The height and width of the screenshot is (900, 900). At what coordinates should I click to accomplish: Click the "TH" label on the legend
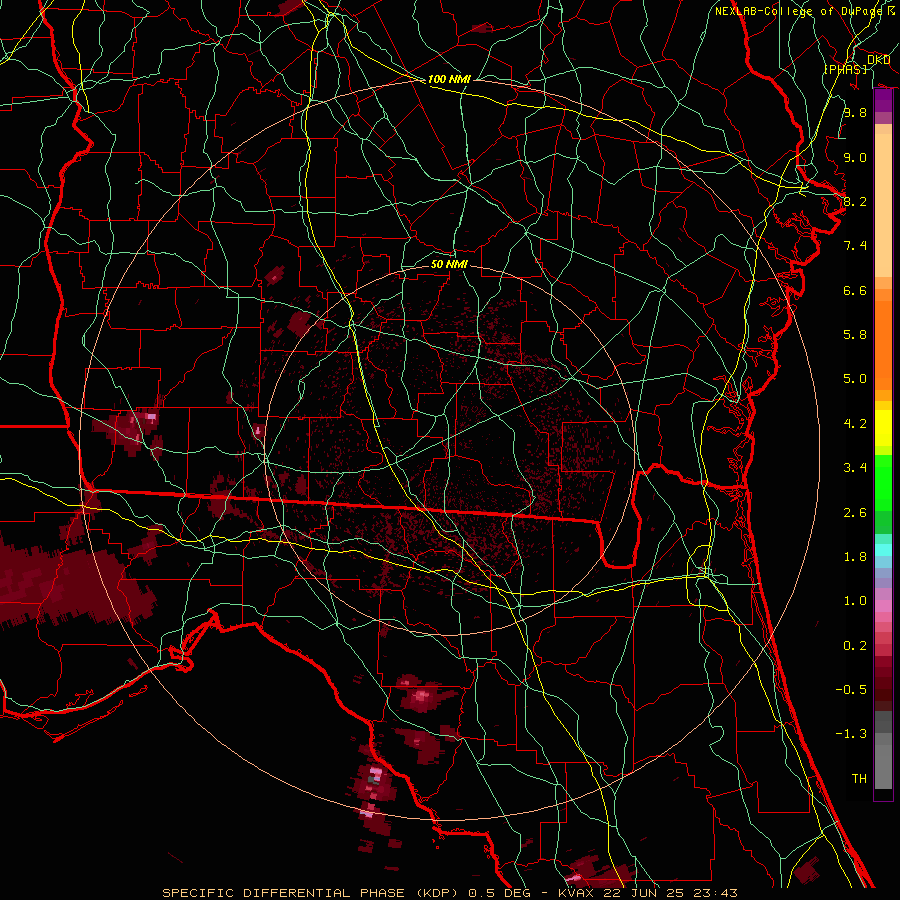859,779
